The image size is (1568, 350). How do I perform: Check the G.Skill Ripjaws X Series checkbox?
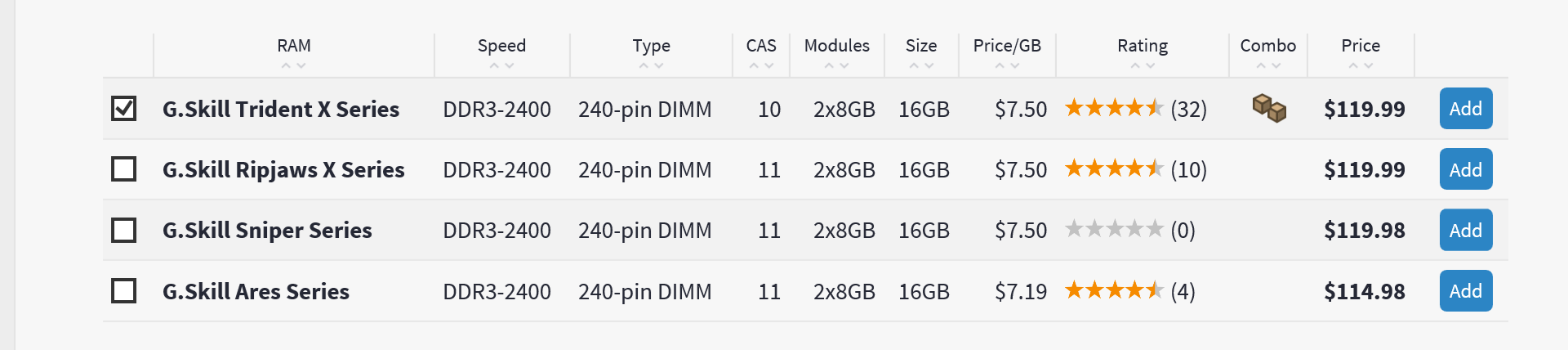[x=124, y=169]
